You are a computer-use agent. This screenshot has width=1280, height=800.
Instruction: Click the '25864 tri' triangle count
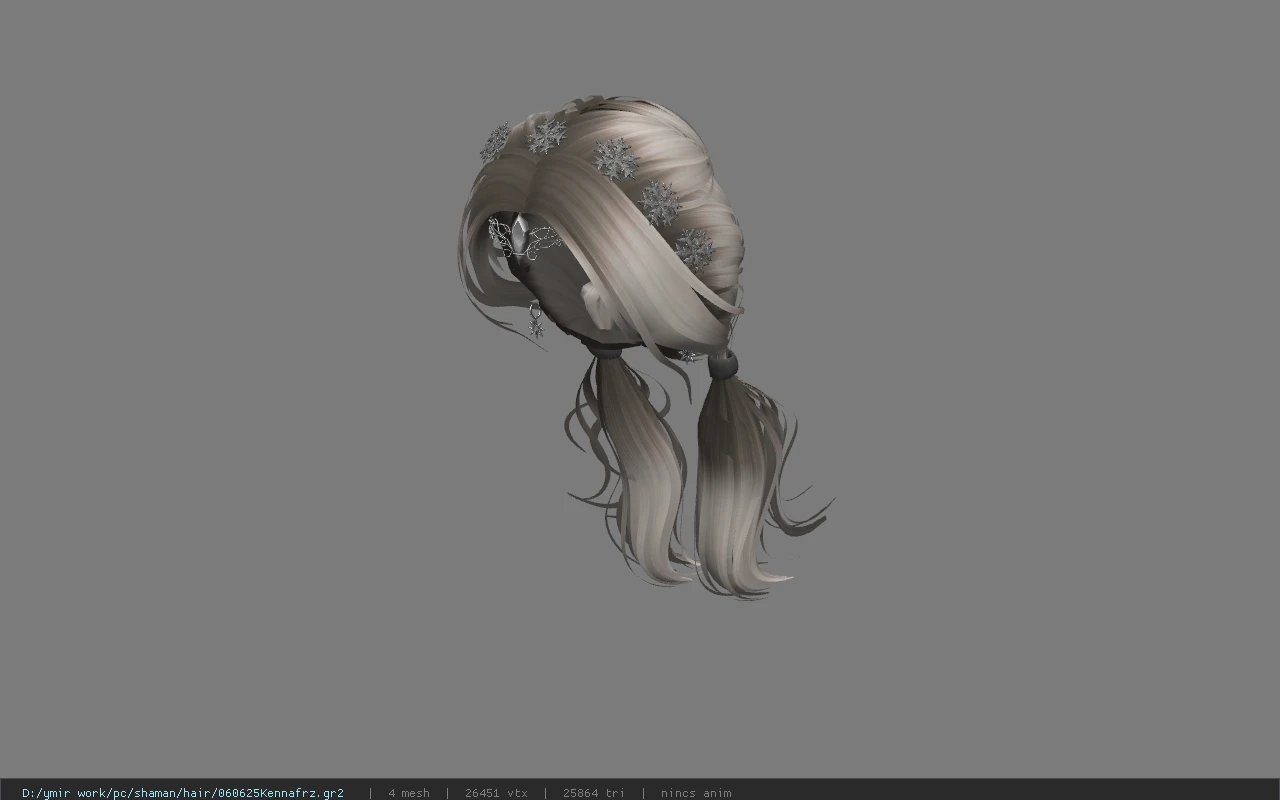click(x=594, y=793)
